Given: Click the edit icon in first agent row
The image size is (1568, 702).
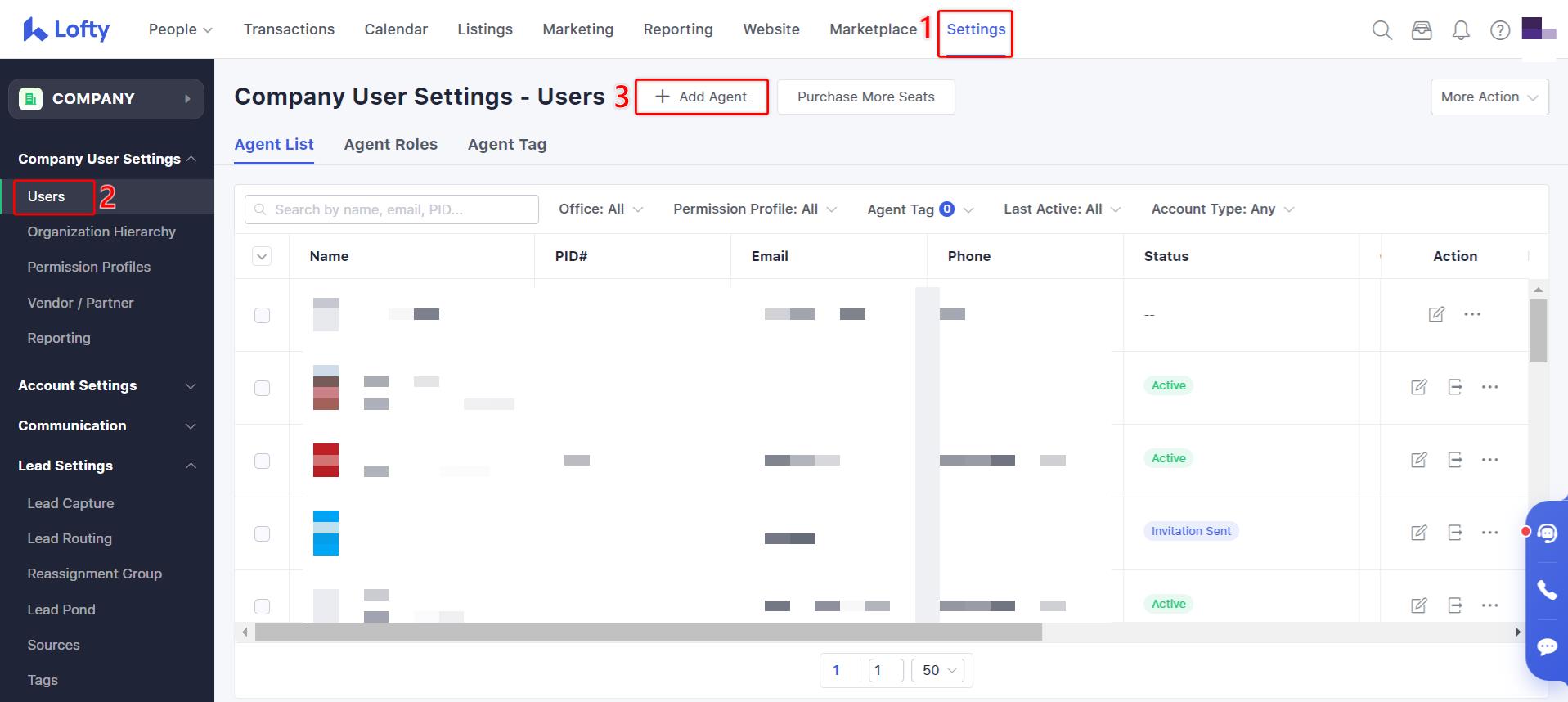Looking at the screenshot, I should click(1436, 314).
